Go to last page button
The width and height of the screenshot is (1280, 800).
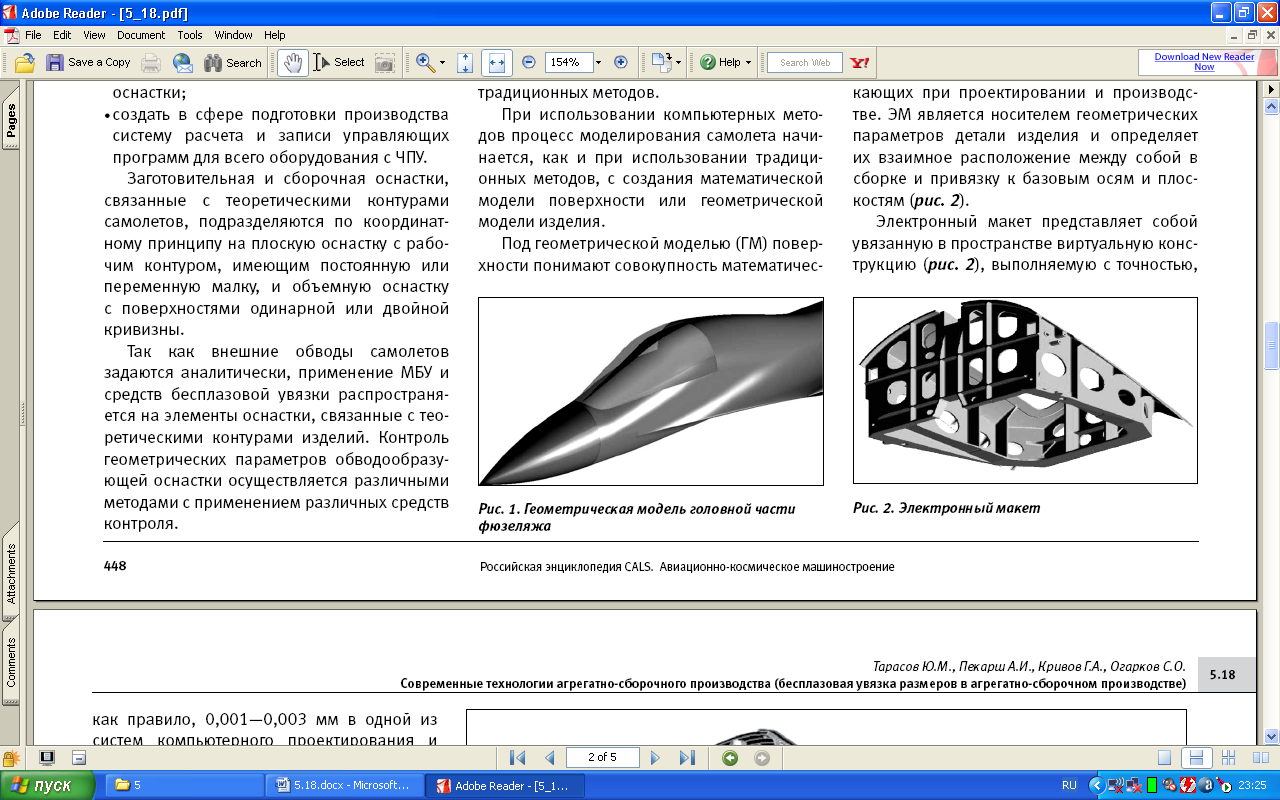(x=687, y=758)
